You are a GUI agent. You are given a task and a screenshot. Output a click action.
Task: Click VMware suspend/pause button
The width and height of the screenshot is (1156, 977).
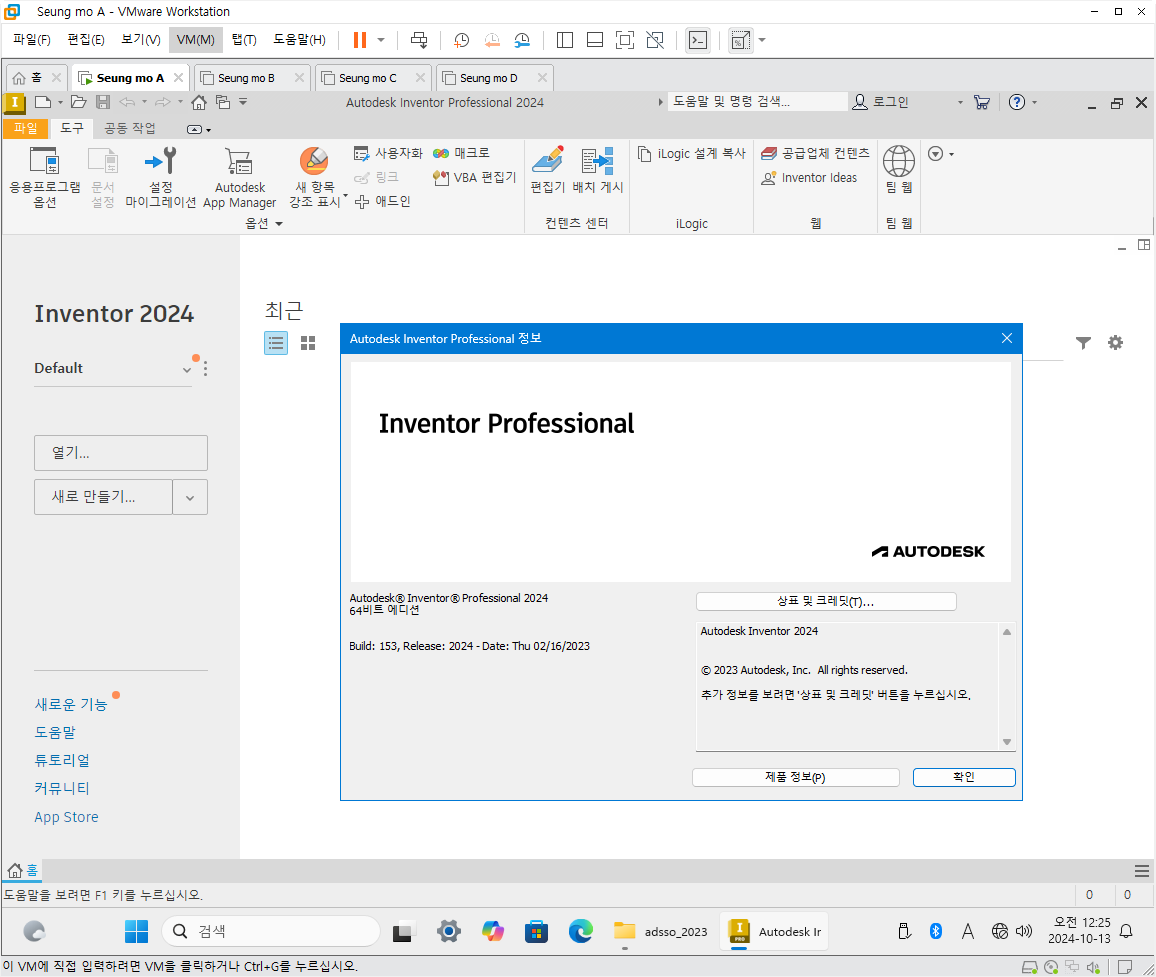click(x=360, y=40)
